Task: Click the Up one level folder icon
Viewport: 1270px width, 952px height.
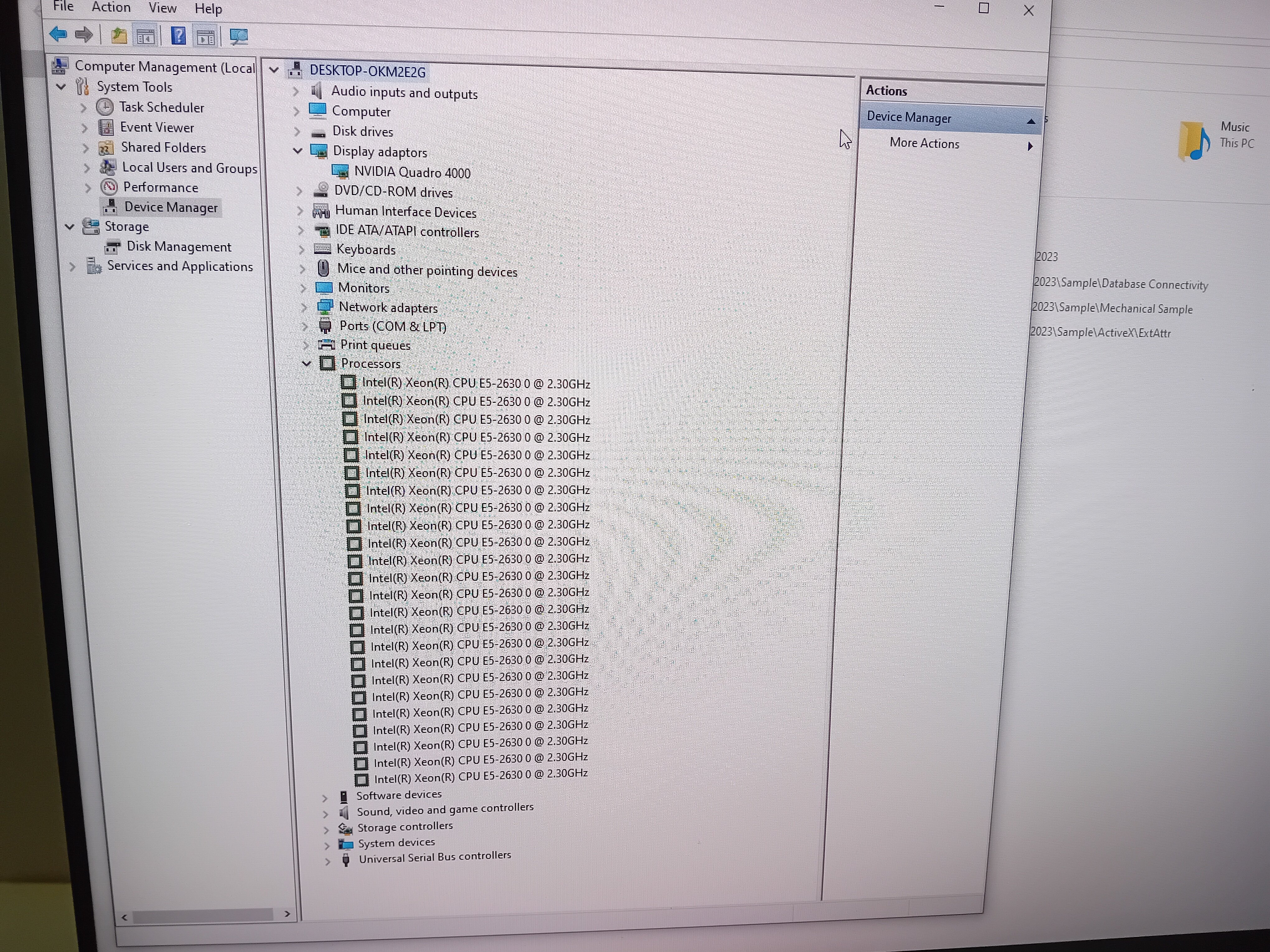Action: [119, 35]
